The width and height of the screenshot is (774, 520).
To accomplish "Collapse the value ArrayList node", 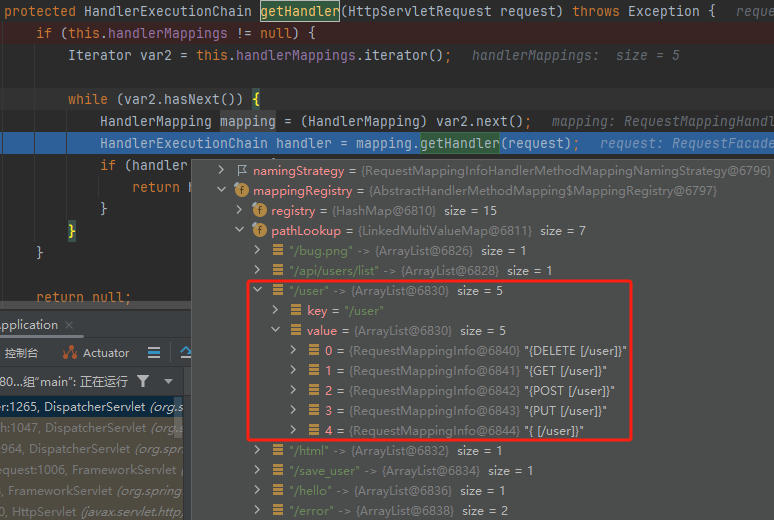I will pos(275,330).
